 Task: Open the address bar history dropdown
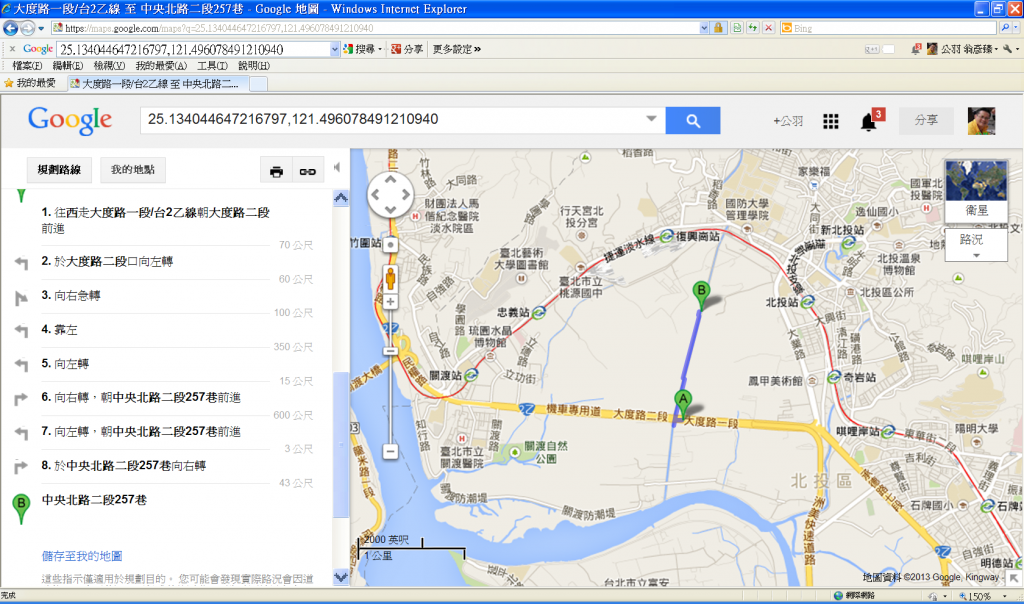click(x=704, y=28)
